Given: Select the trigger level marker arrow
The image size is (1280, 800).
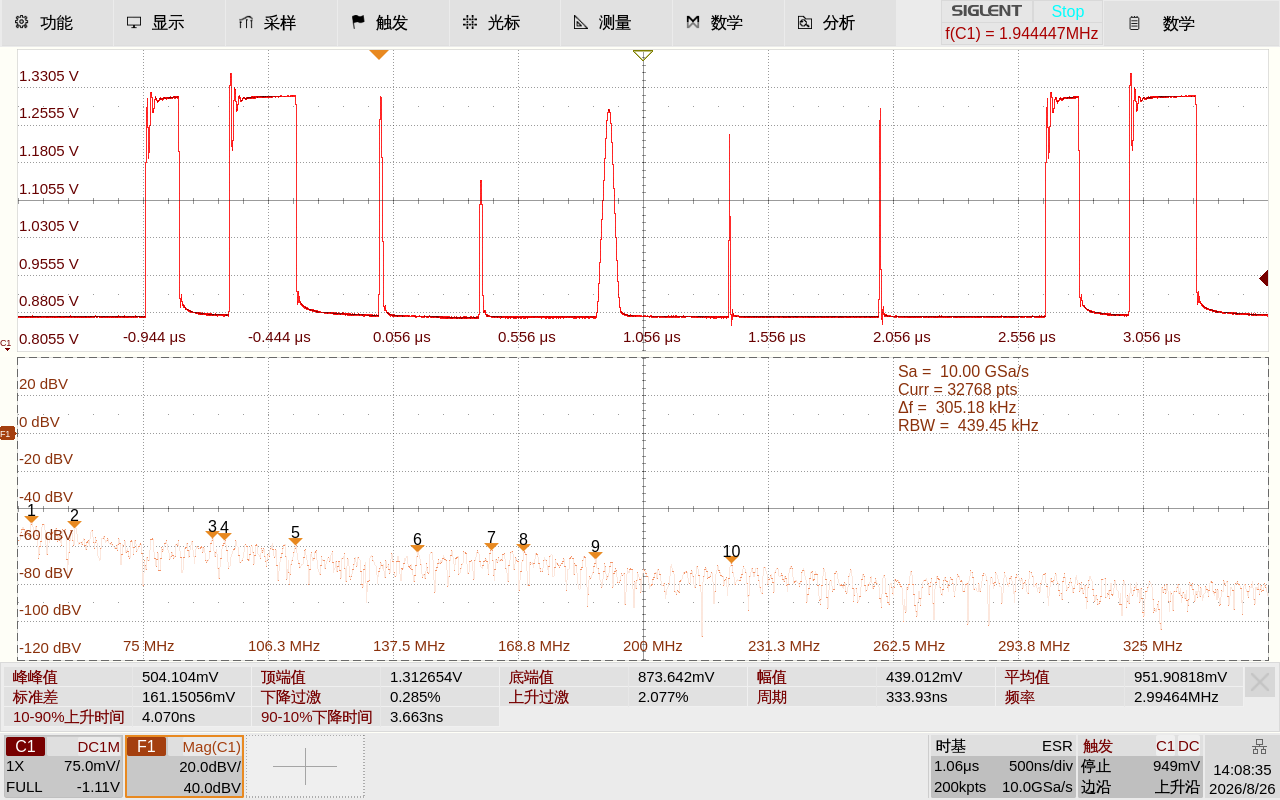Looking at the screenshot, I should pyautogui.click(x=1264, y=278).
